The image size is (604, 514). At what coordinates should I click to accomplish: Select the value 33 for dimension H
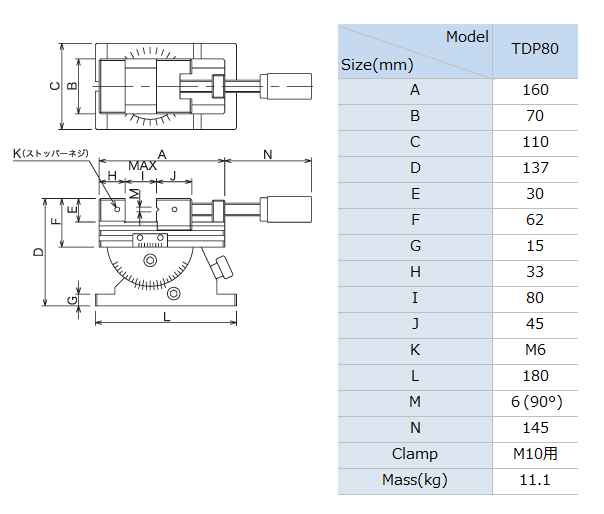pos(535,272)
